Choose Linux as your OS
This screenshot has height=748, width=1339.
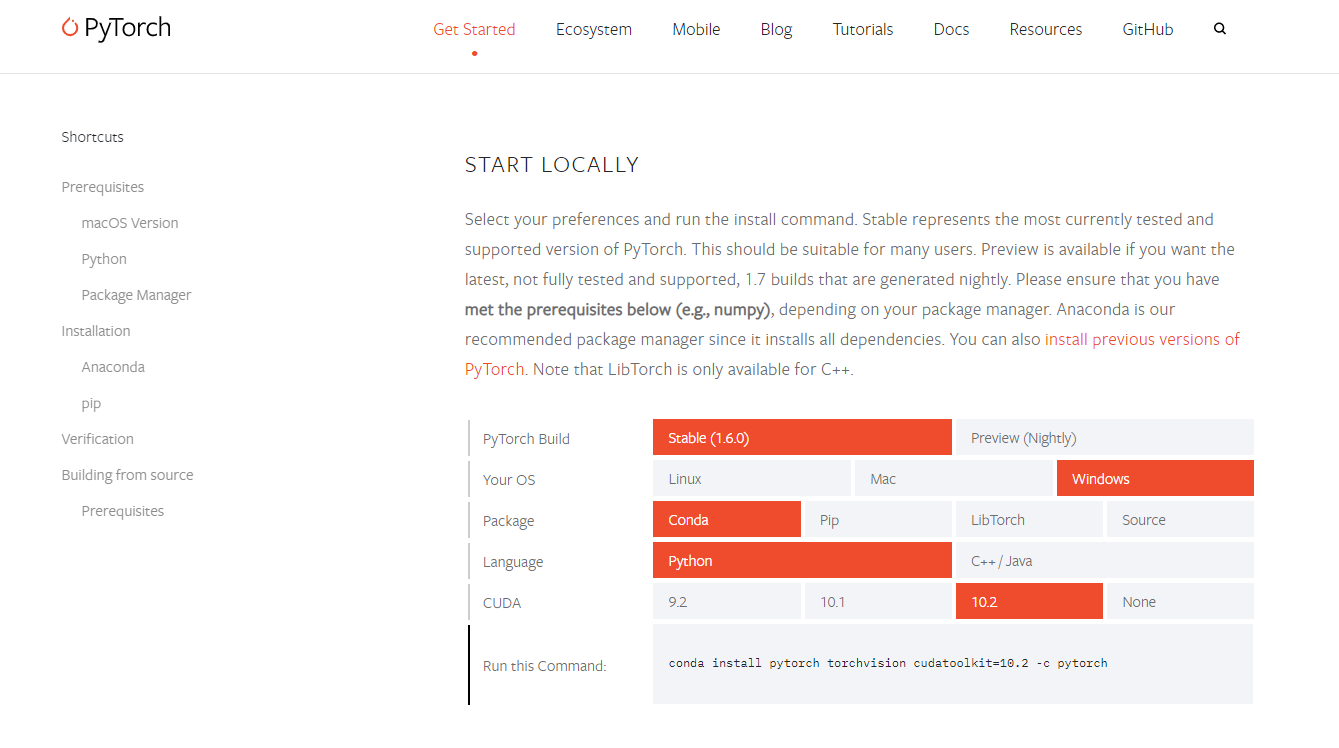coord(752,479)
